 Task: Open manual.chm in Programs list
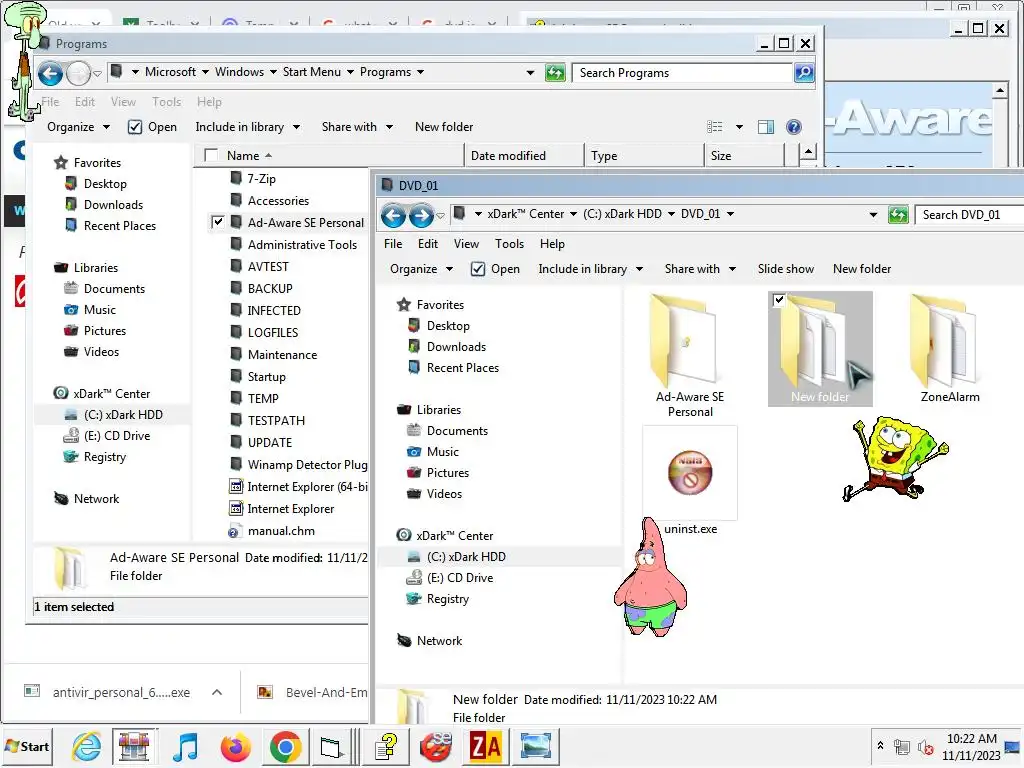pyautogui.click(x=281, y=531)
